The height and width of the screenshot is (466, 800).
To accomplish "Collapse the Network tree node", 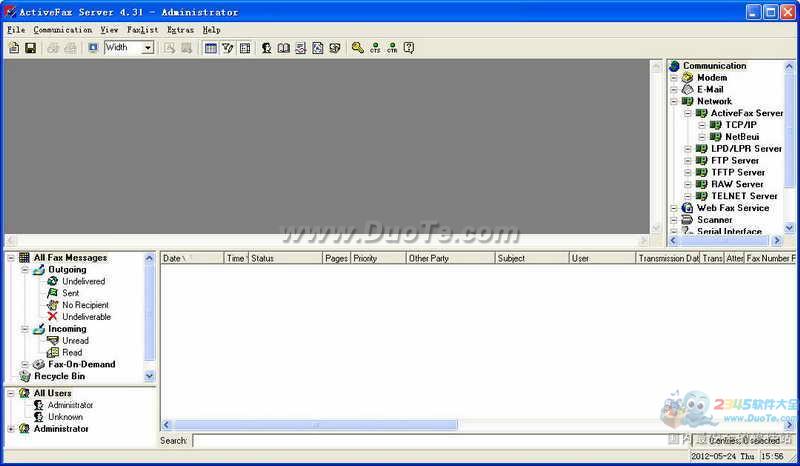I will tap(674, 102).
